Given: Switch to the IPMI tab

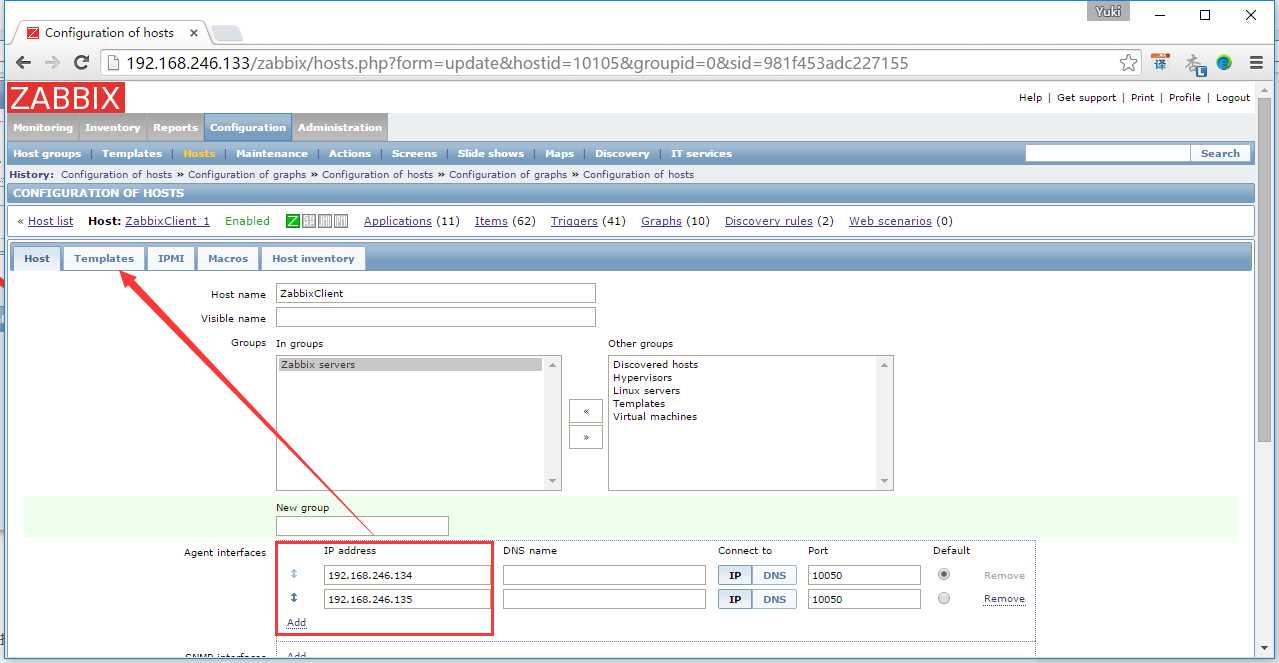Looking at the screenshot, I should click(x=171, y=258).
